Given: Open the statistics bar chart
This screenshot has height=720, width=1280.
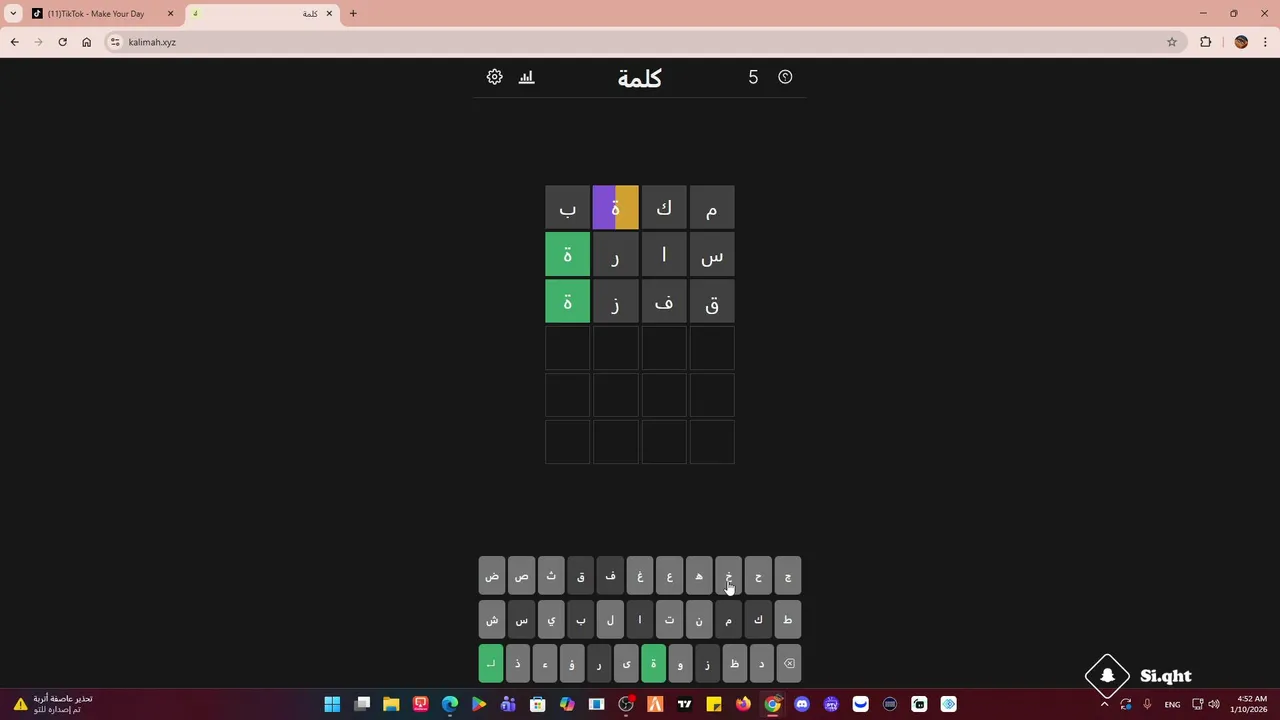Looking at the screenshot, I should (x=527, y=77).
